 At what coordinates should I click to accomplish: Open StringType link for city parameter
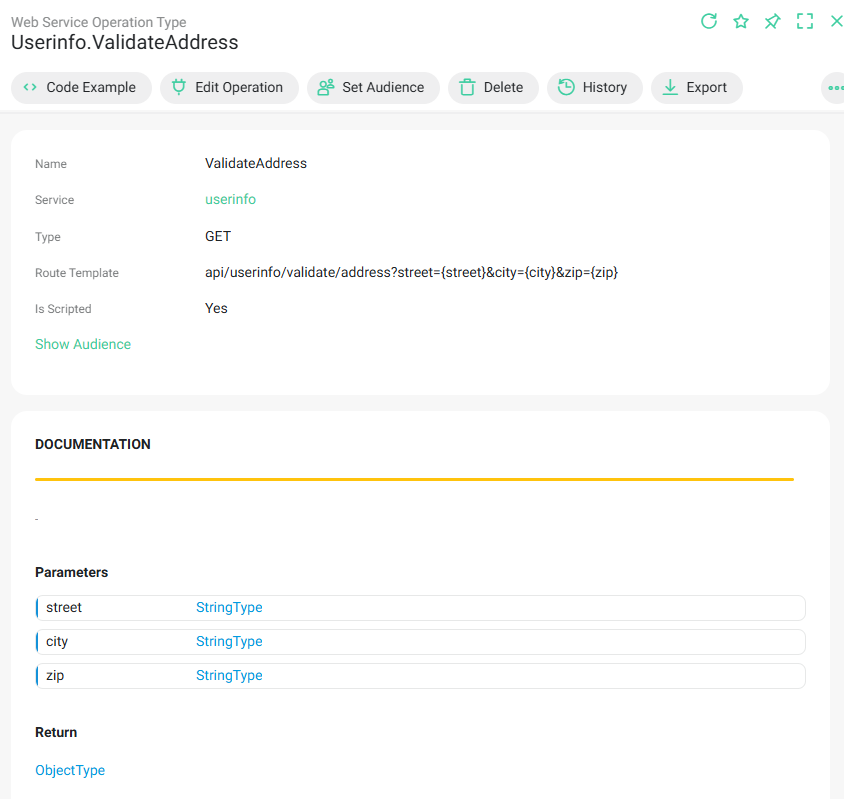[229, 642]
